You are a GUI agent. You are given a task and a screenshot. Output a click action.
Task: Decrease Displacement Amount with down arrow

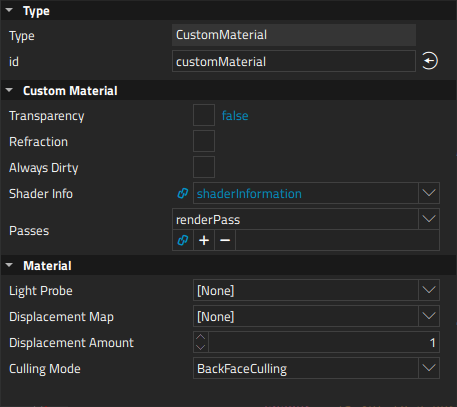tap(201, 347)
